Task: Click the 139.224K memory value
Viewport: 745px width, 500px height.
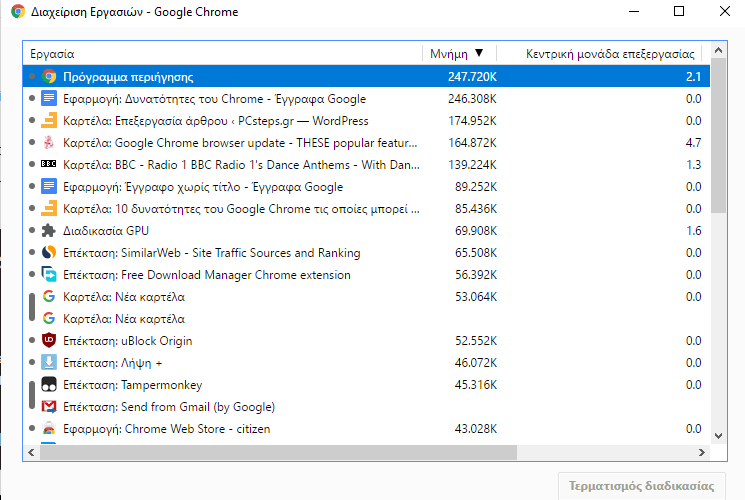Action: [x=472, y=164]
